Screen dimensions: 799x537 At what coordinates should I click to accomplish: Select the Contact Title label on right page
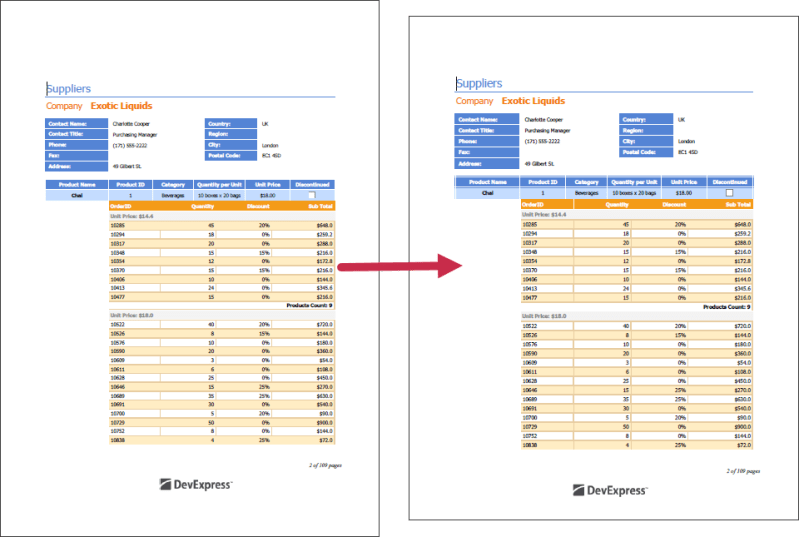coord(486,130)
